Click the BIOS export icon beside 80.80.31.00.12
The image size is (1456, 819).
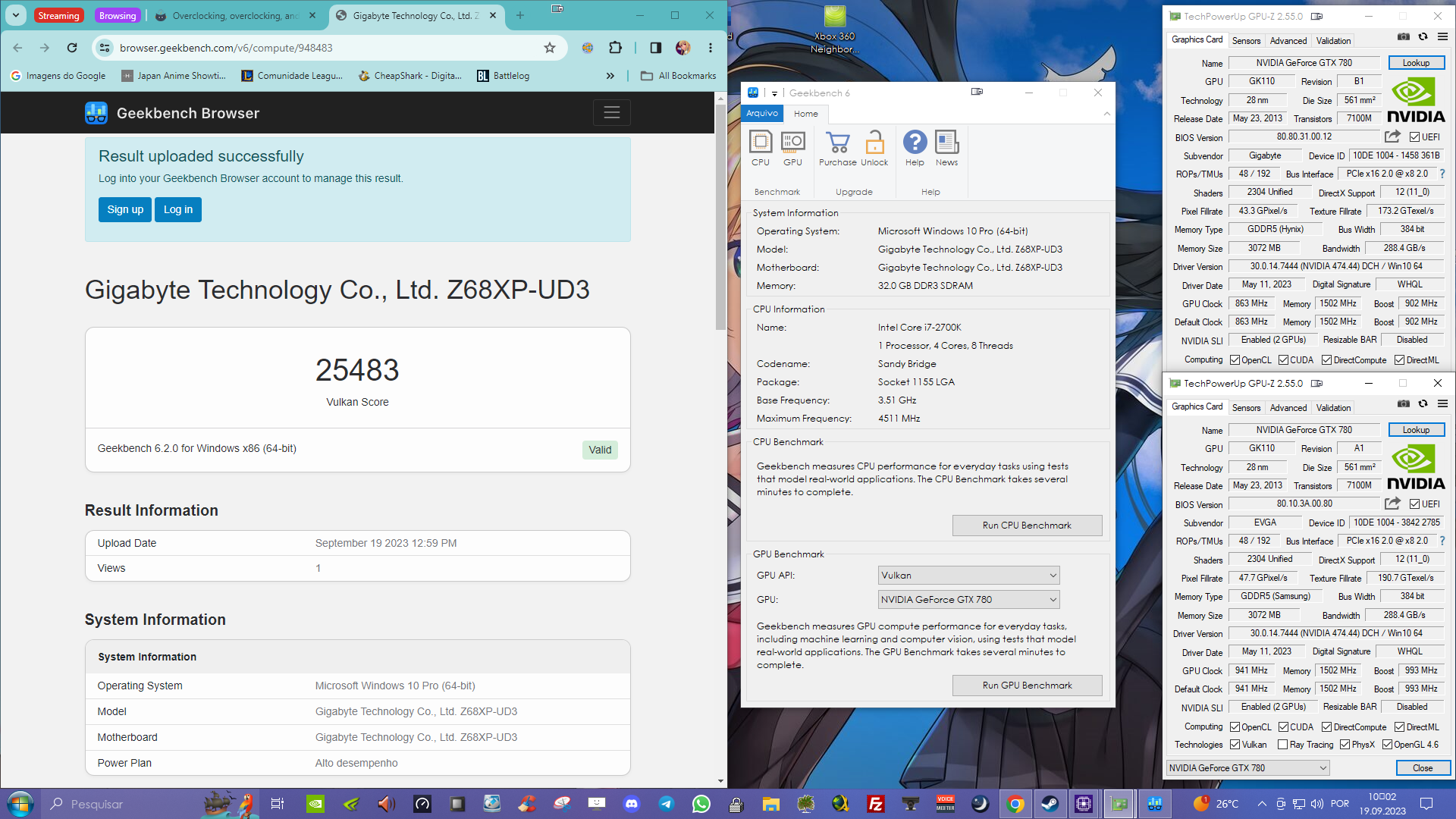(x=1392, y=136)
